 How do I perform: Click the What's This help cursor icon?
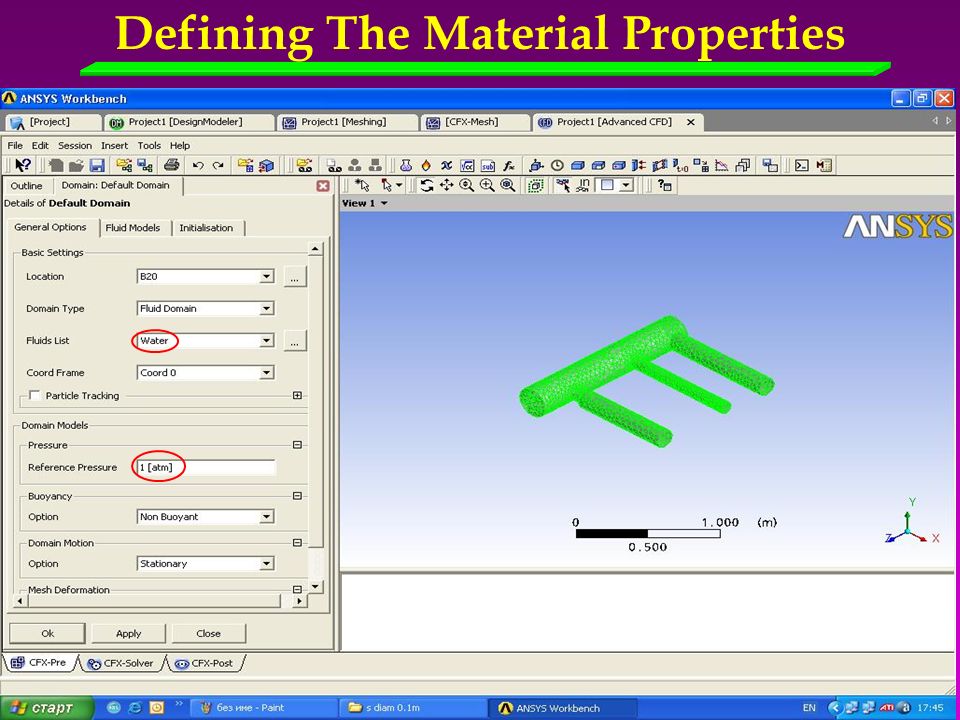[23, 165]
